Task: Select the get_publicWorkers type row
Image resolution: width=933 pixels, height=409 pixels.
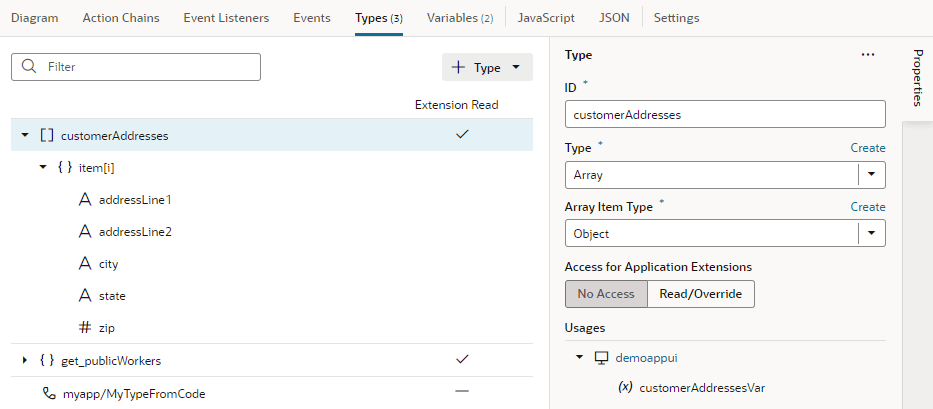Action: pyautogui.click(x=272, y=360)
